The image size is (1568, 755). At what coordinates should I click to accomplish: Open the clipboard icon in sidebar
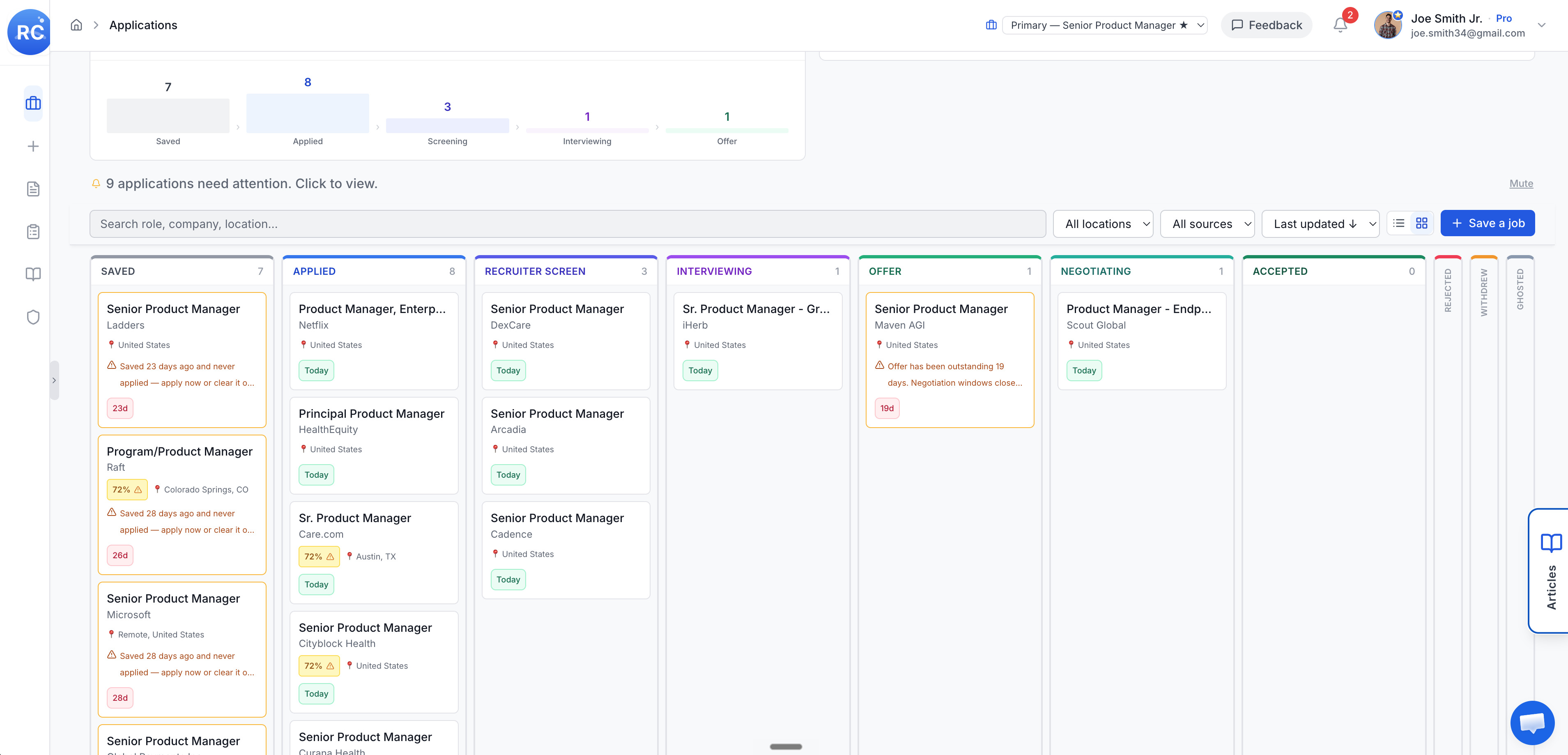coord(33,231)
